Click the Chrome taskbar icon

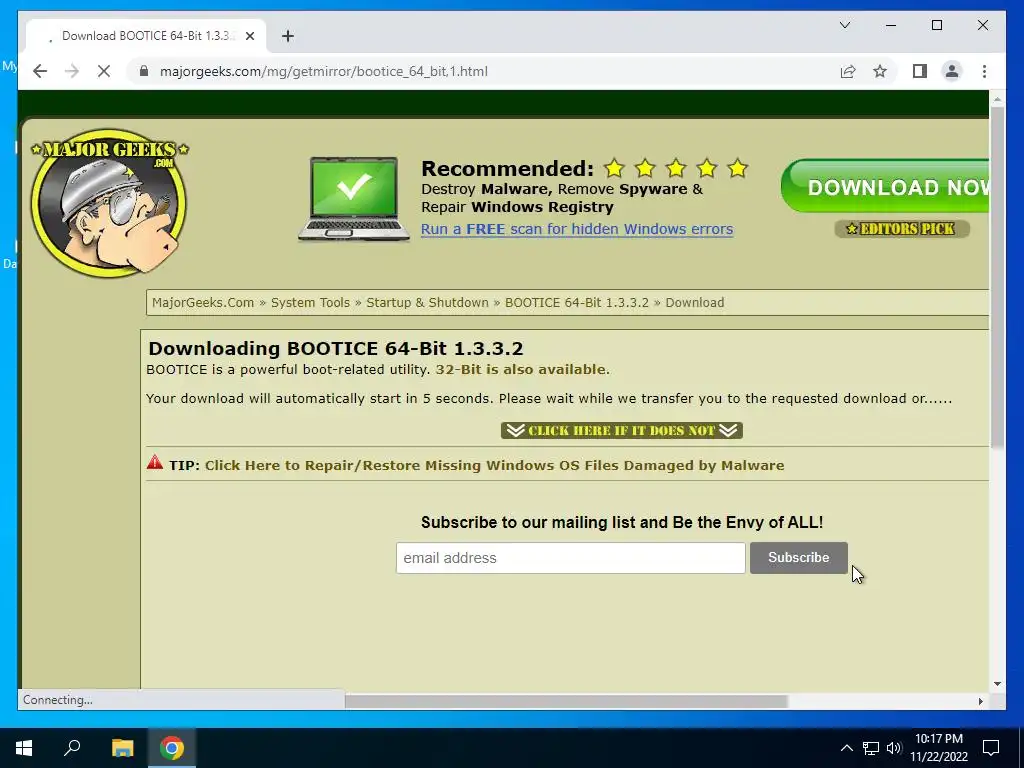click(x=172, y=748)
